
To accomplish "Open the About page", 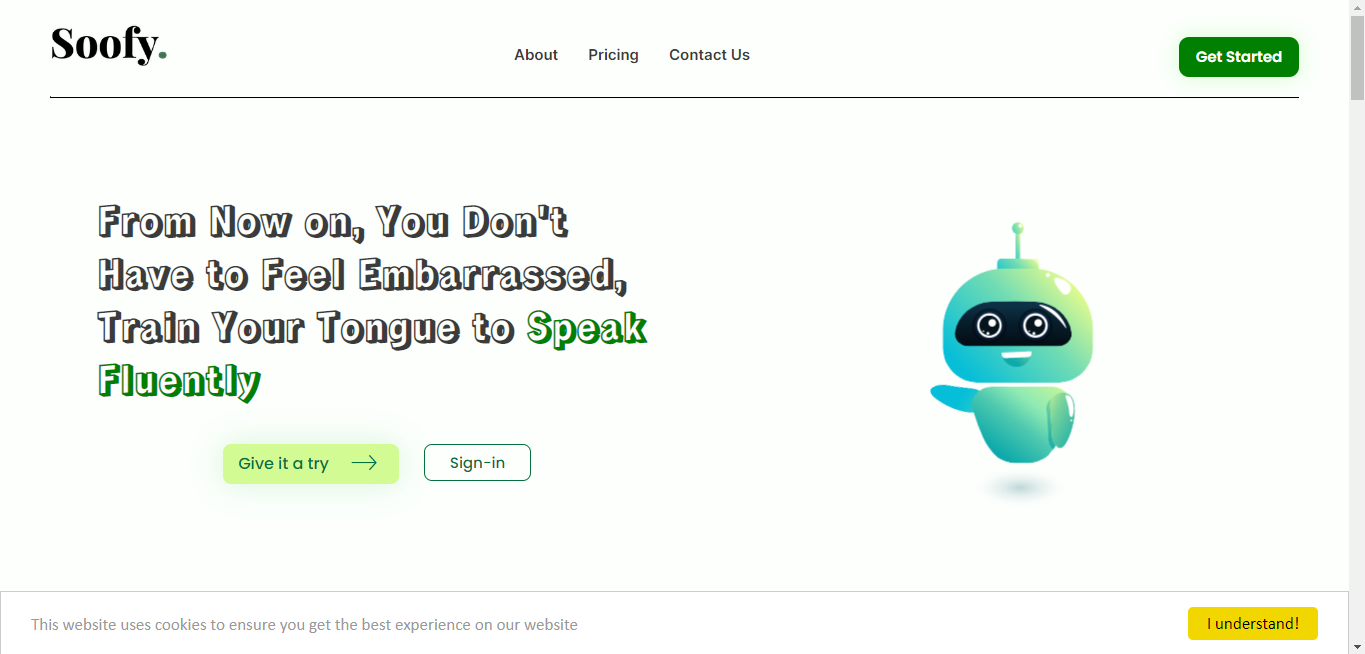I will (x=536, y=55).
